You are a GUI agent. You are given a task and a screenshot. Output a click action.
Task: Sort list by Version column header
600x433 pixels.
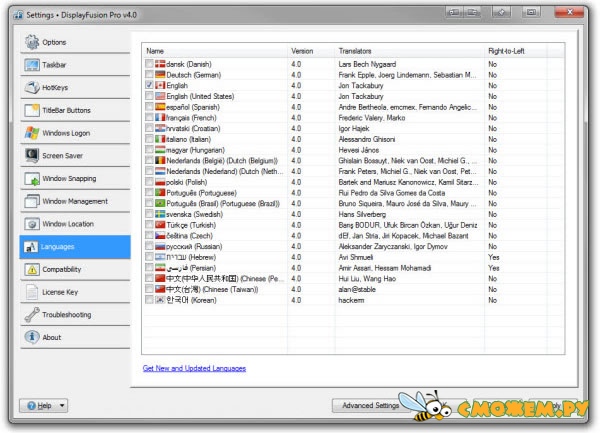pyautogui.click(x=311, y=51)
